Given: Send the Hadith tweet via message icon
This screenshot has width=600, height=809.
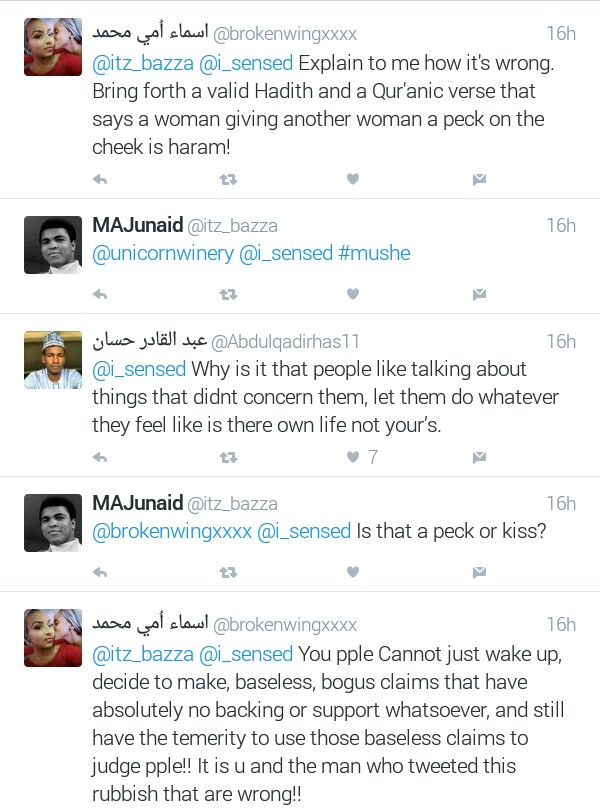Looking at the screenshot, I should (x=479, y=179).
